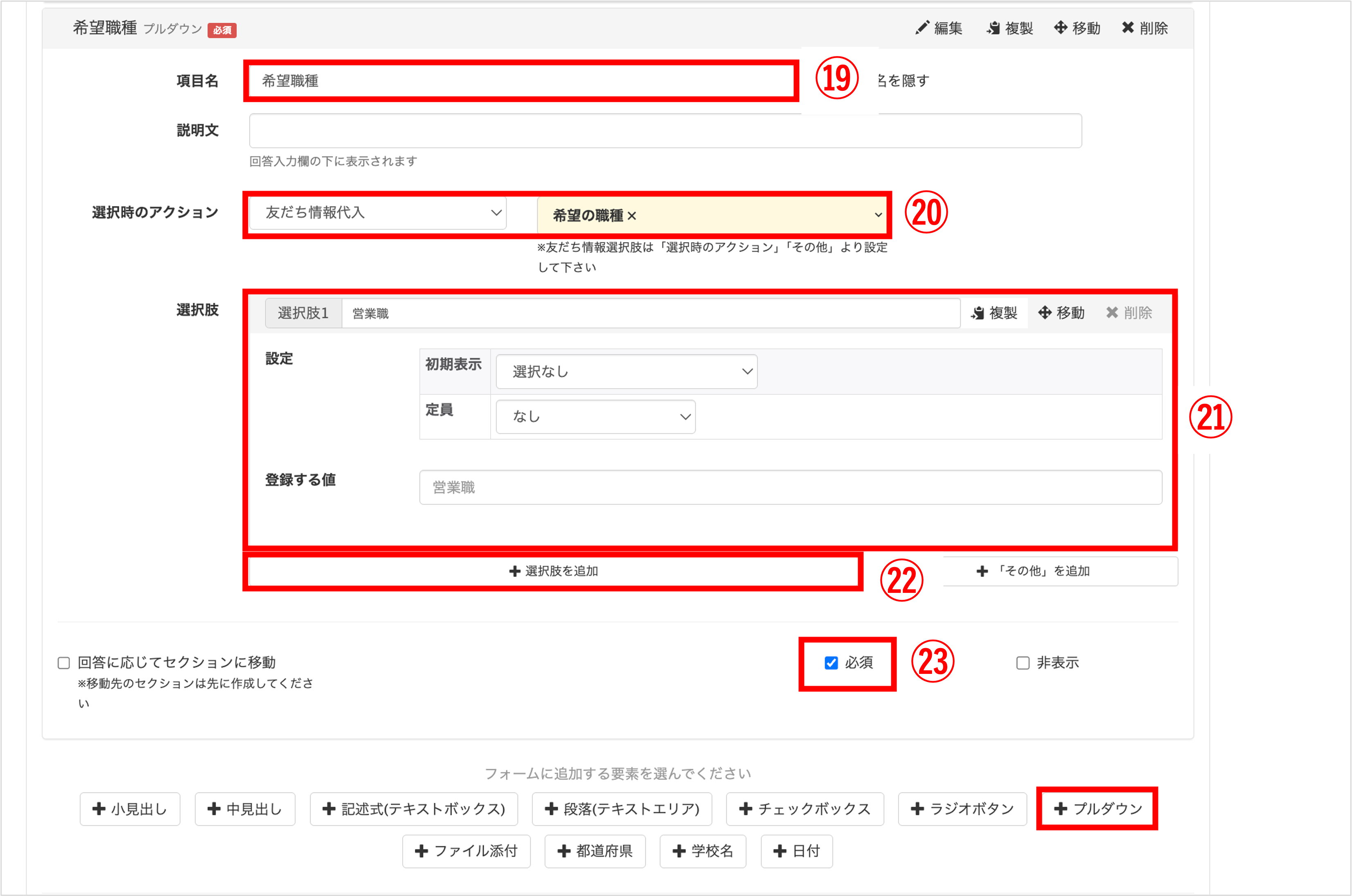Check 回答に応じてセクションに移動 option
1352x896 pixels.
tap(64, 663)
